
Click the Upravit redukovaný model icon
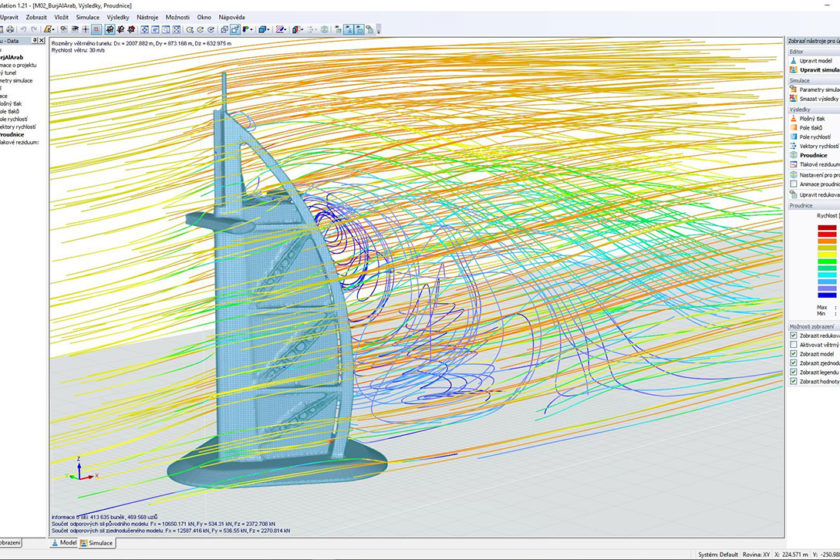click(x=793, y=195)
